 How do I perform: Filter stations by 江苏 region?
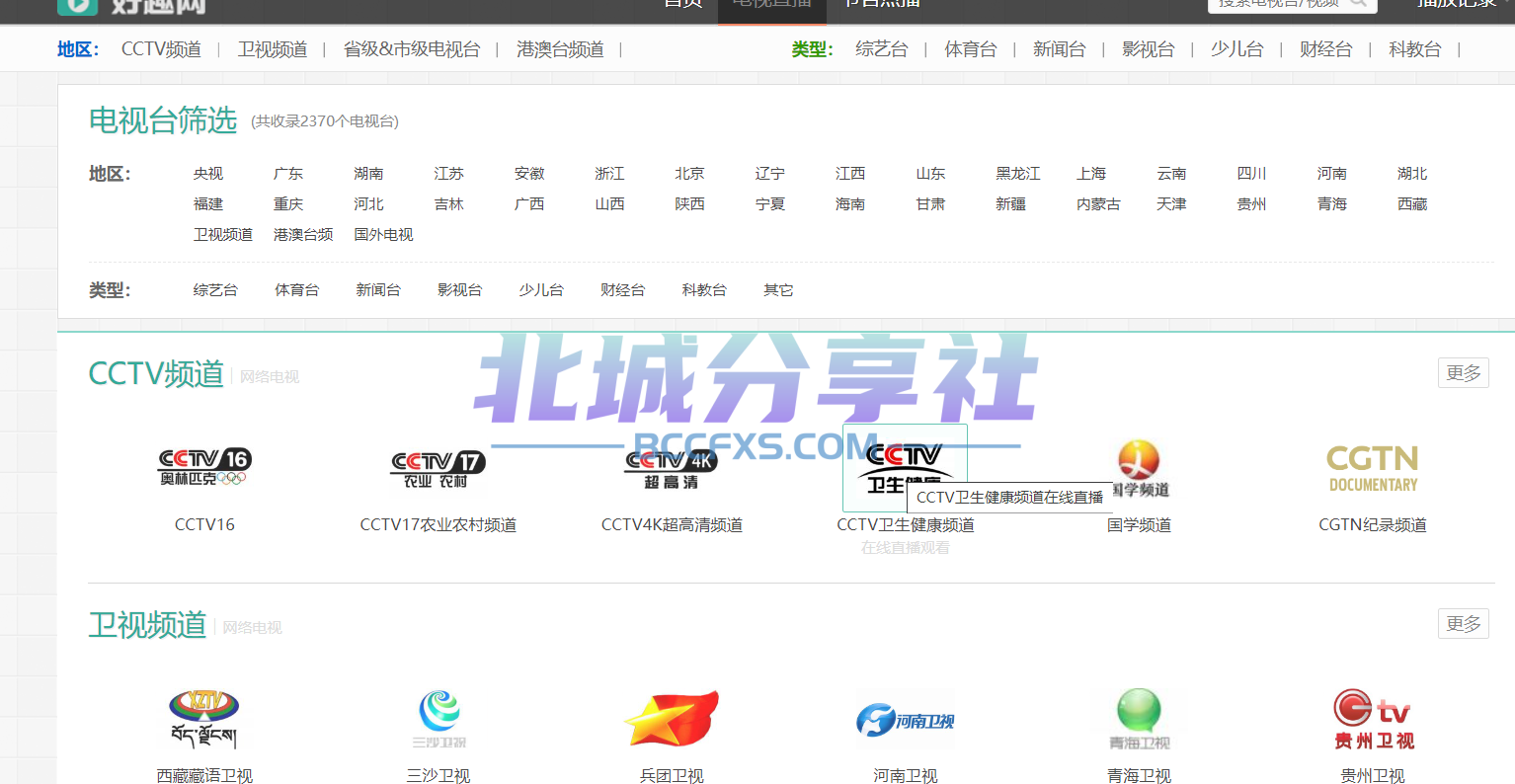click(x=449, y=174)
